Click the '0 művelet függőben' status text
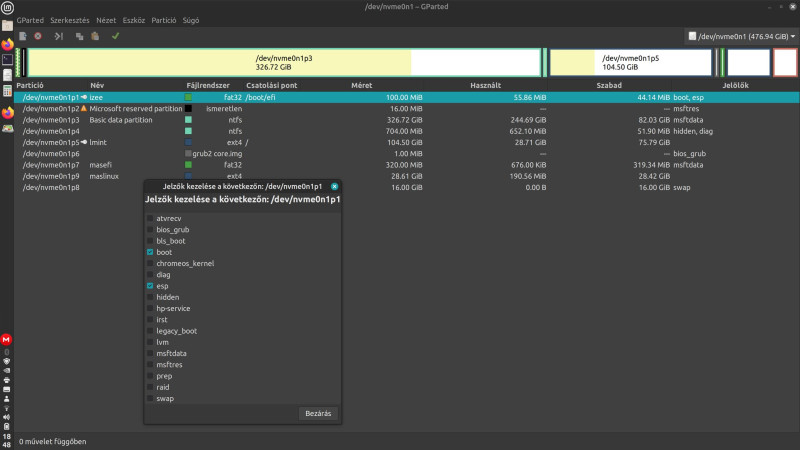The width and height of the screenshot is (800, 450). [x=53, y=441]
